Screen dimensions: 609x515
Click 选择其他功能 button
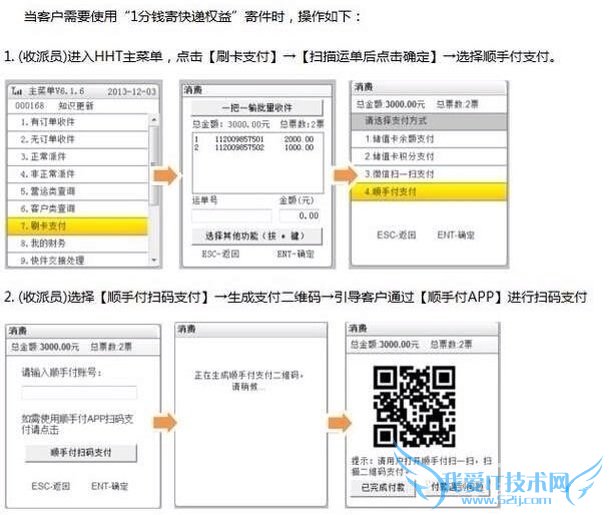point(257,236)
